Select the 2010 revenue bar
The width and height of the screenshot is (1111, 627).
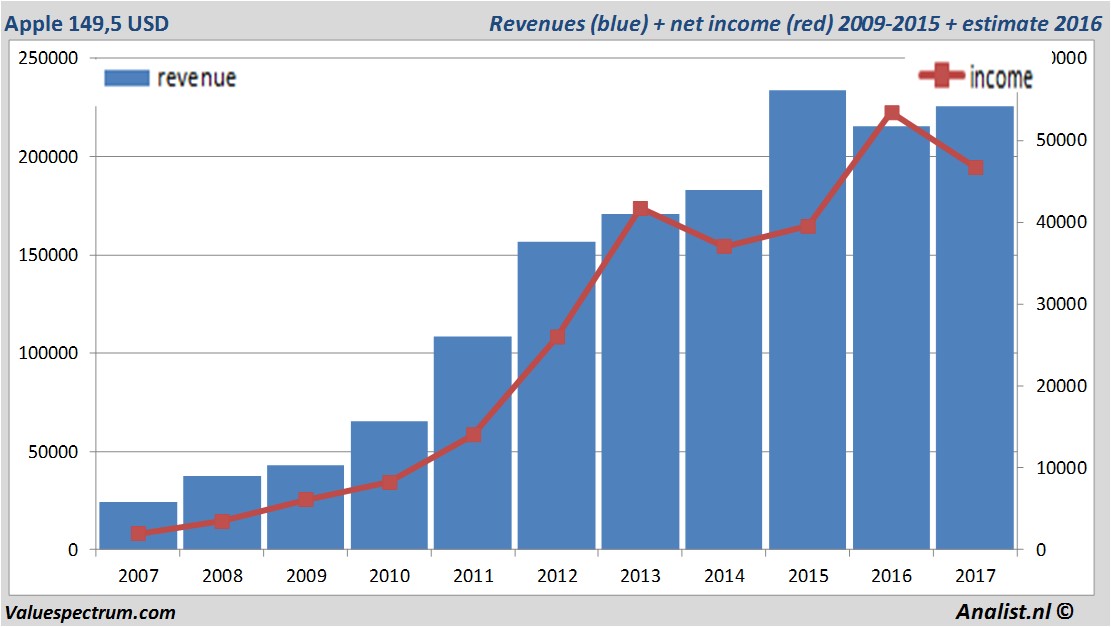point(389,485)
